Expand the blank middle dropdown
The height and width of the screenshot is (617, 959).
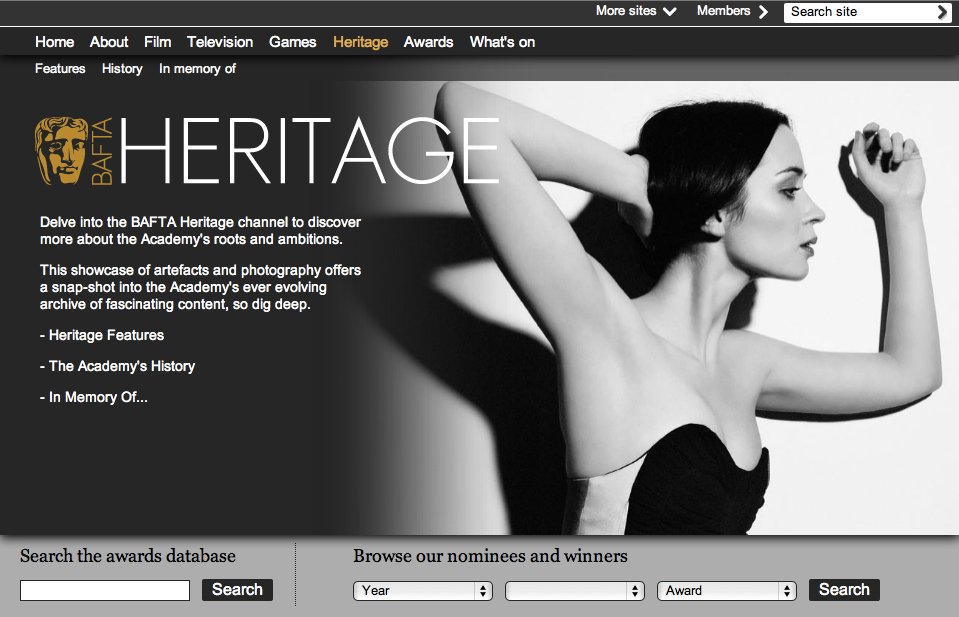point(574,591)
